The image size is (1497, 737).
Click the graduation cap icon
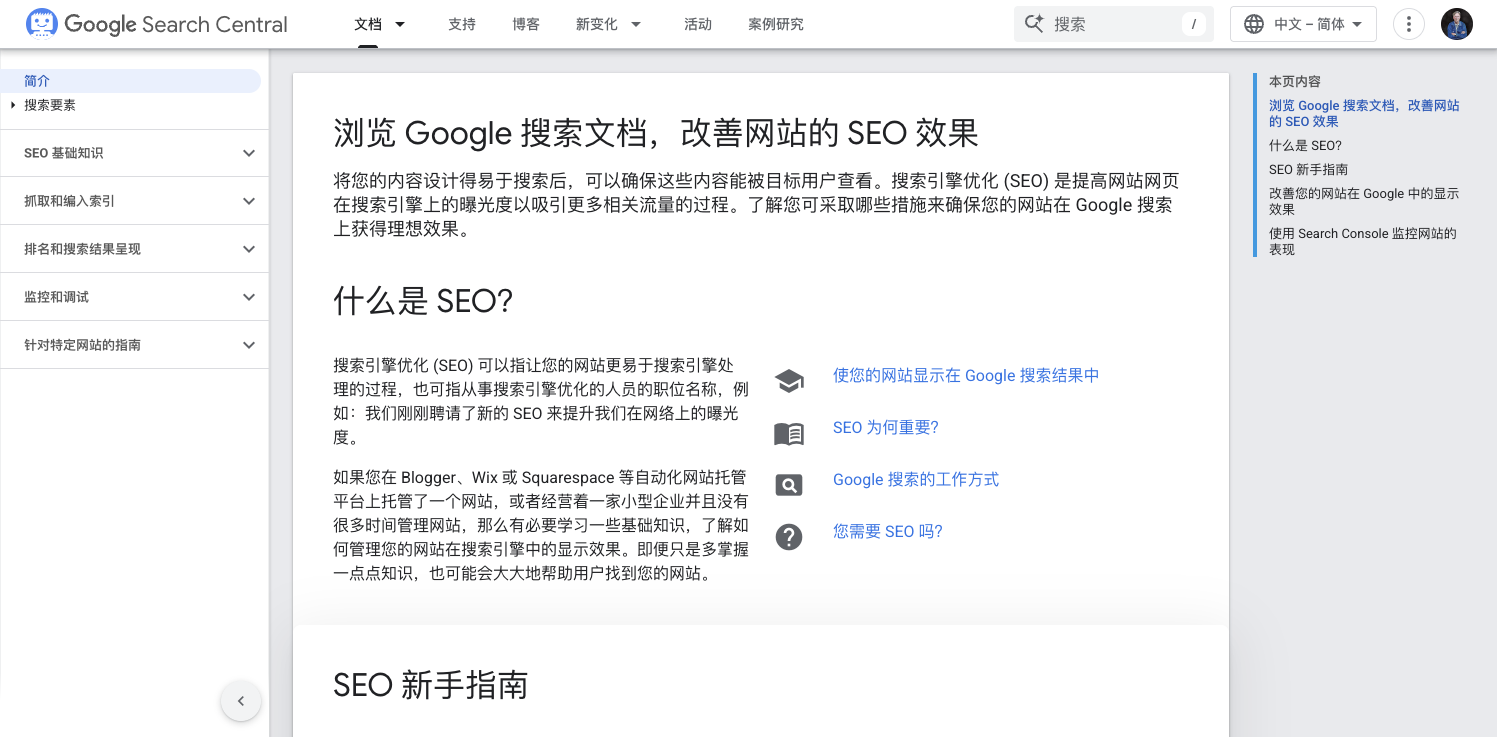pyautogui.click(x=789, y=380)
